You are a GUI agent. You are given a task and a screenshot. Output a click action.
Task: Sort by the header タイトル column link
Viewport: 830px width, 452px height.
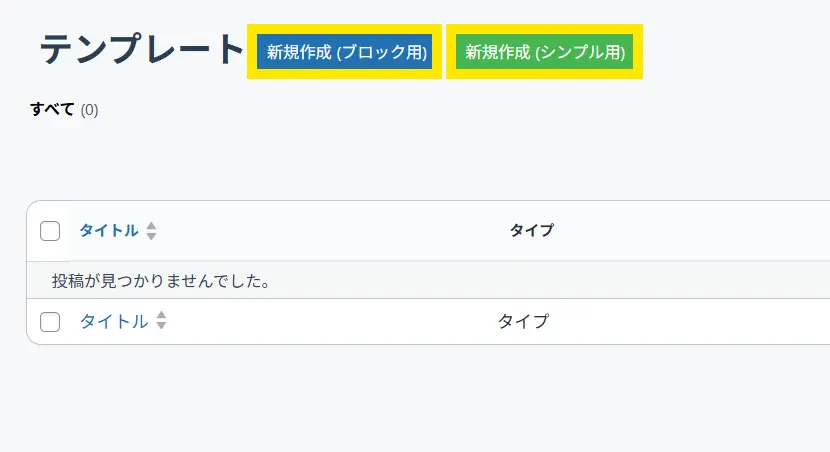pos(109,231)
